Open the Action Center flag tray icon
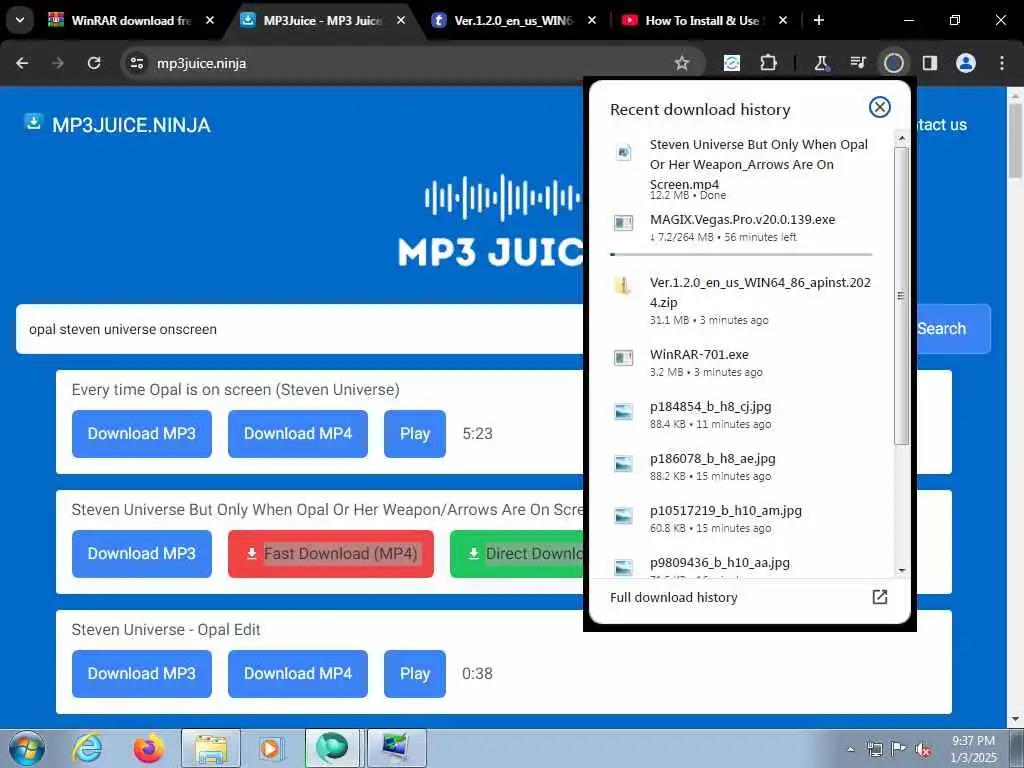This screenshot has height=768, width=1024. tap(899, 749)
